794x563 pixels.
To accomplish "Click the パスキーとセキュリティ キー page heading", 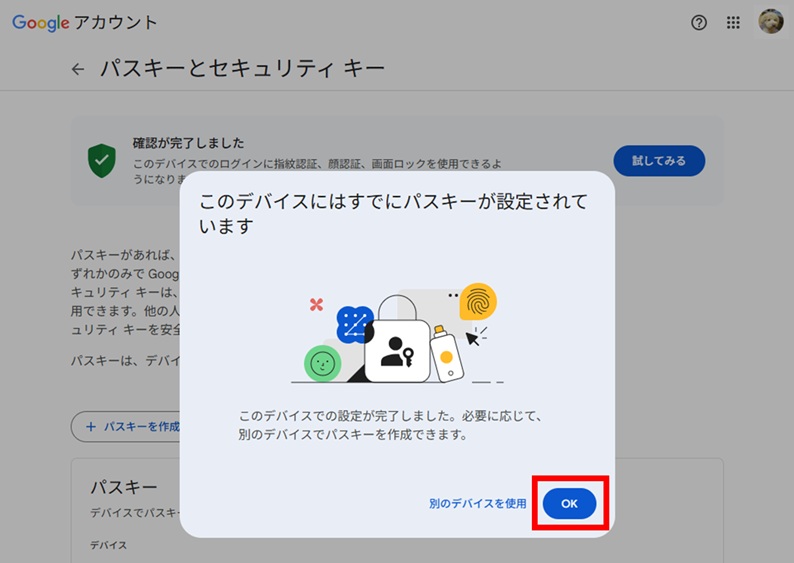I will pyautogui.click(x=242, y=69).
